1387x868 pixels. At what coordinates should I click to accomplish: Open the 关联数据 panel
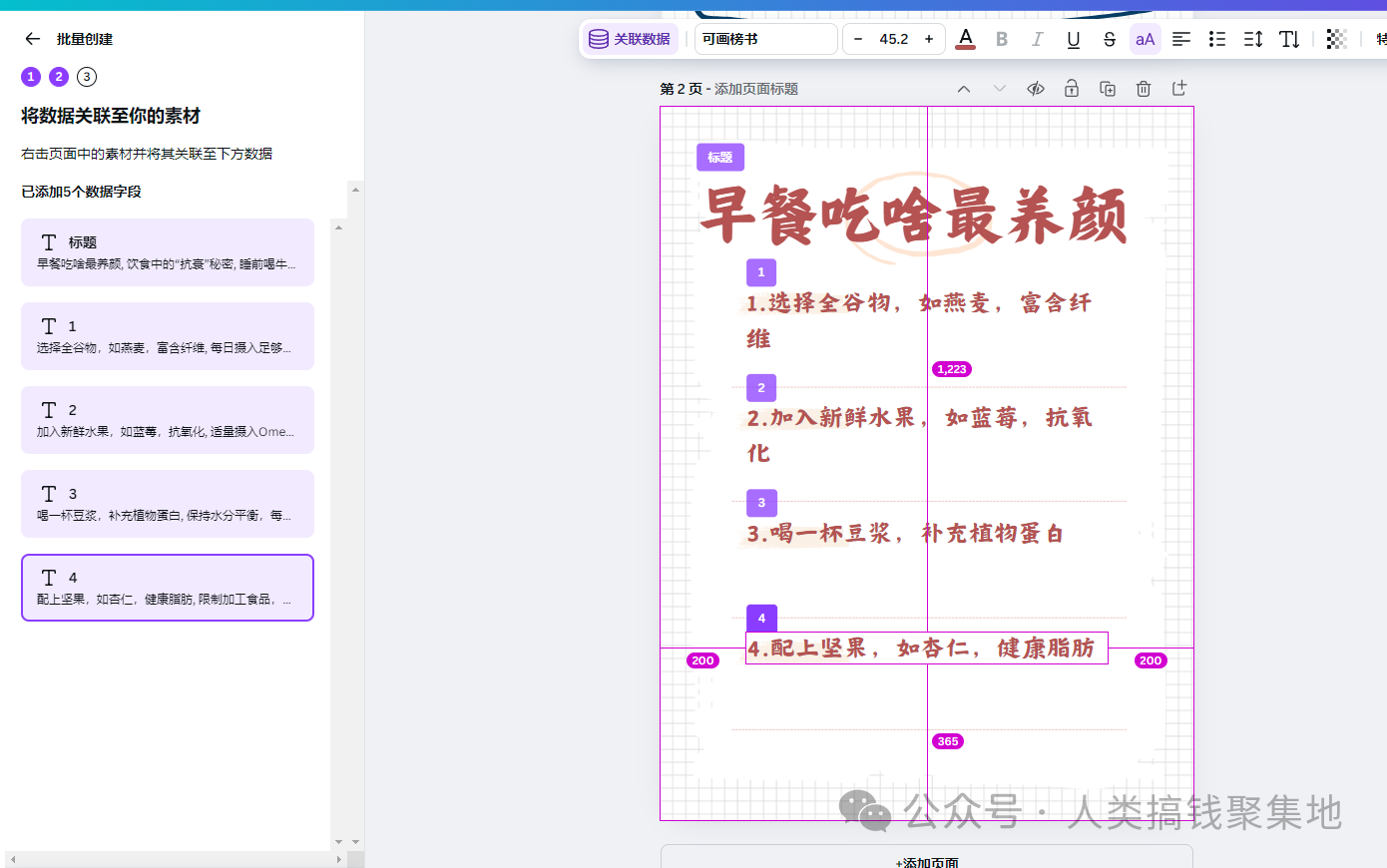click(630, 39)
